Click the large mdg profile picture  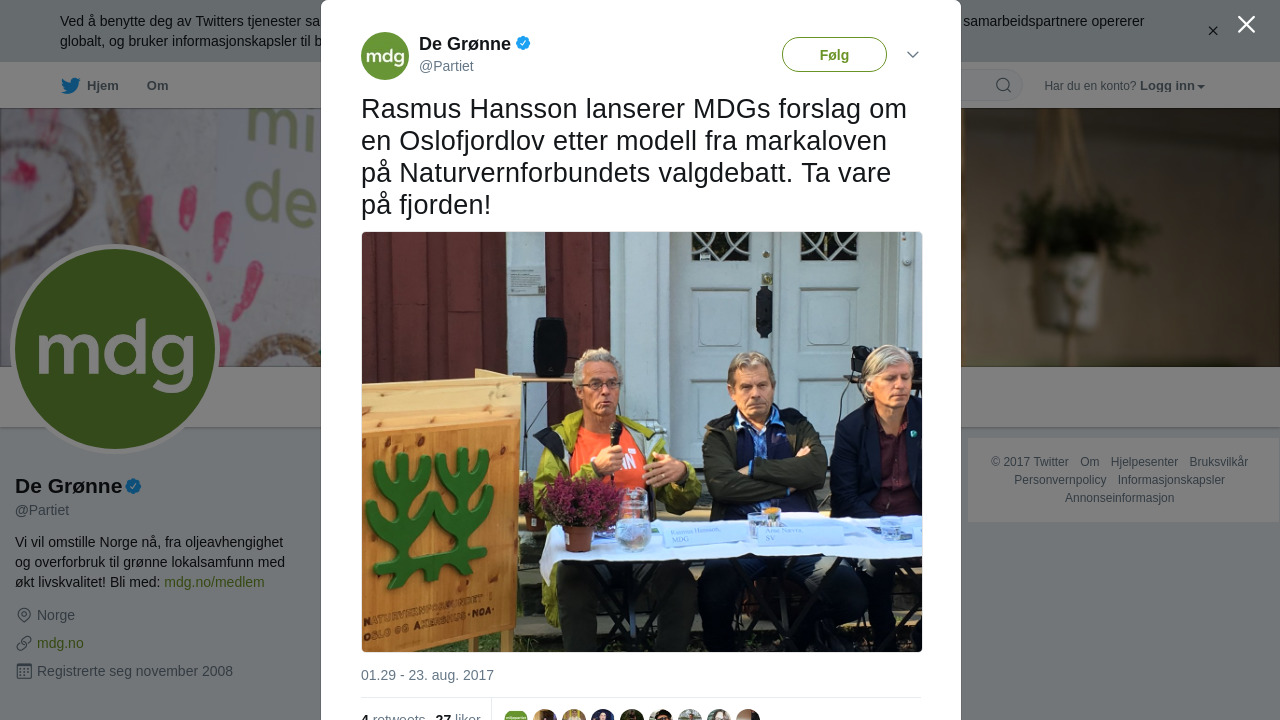(x=115, y=349)
